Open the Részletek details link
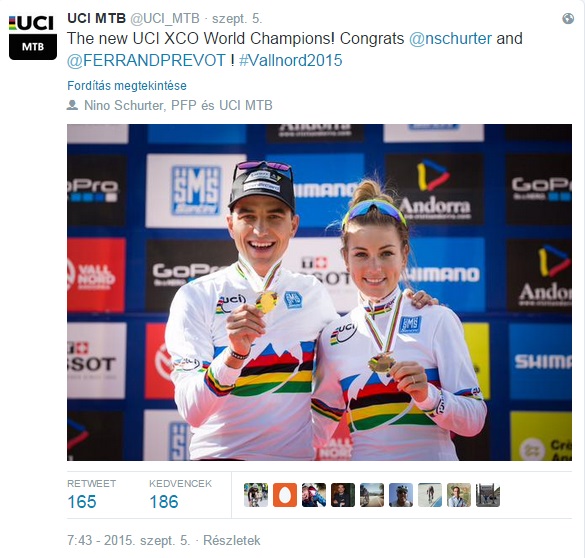This screenshot has height=558, width=585. (231, 540)
